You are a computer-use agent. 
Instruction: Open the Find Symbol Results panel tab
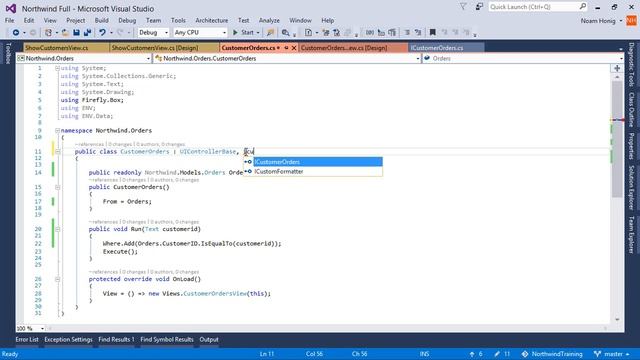pyautogui.click(x=167, y=340)
